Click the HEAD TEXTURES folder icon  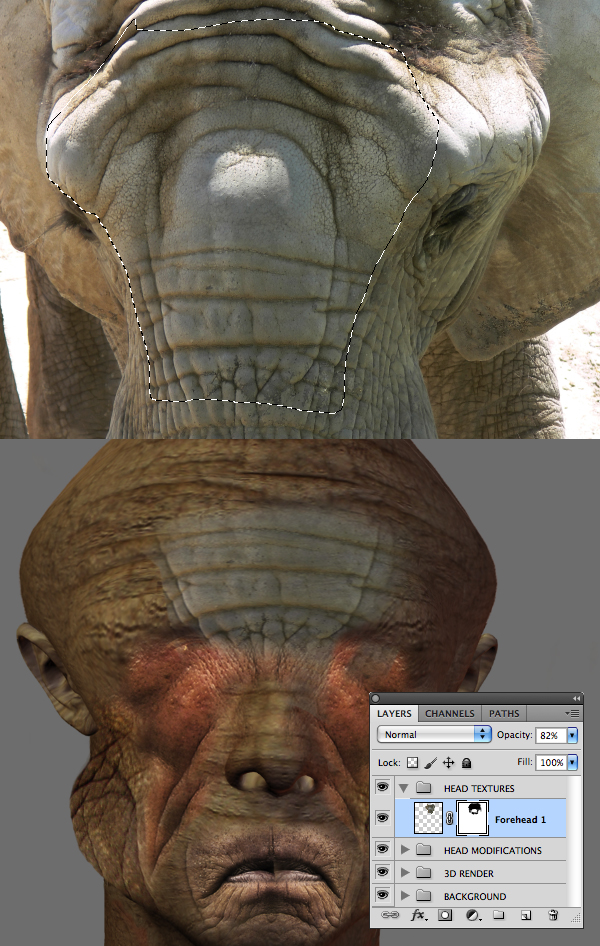(x=424, y=788)
